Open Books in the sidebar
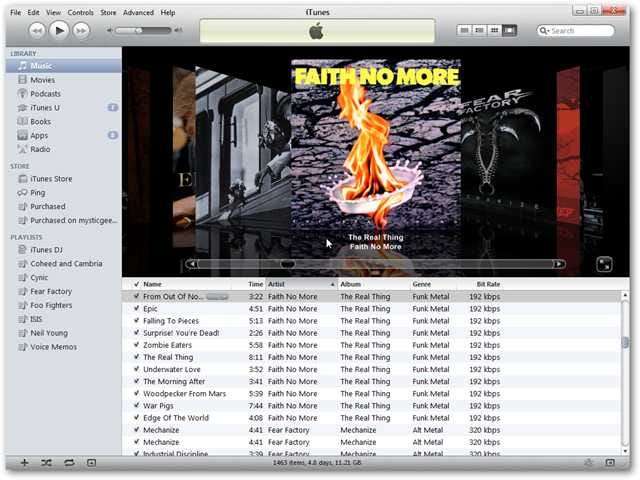The image size is (640, 480). tap(64, 122)
